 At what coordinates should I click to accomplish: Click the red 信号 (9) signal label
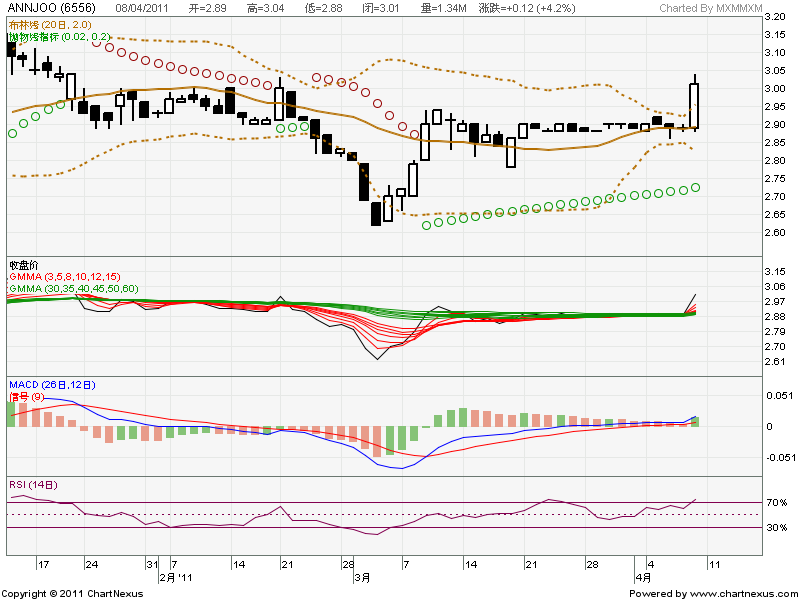coord(27,395)
